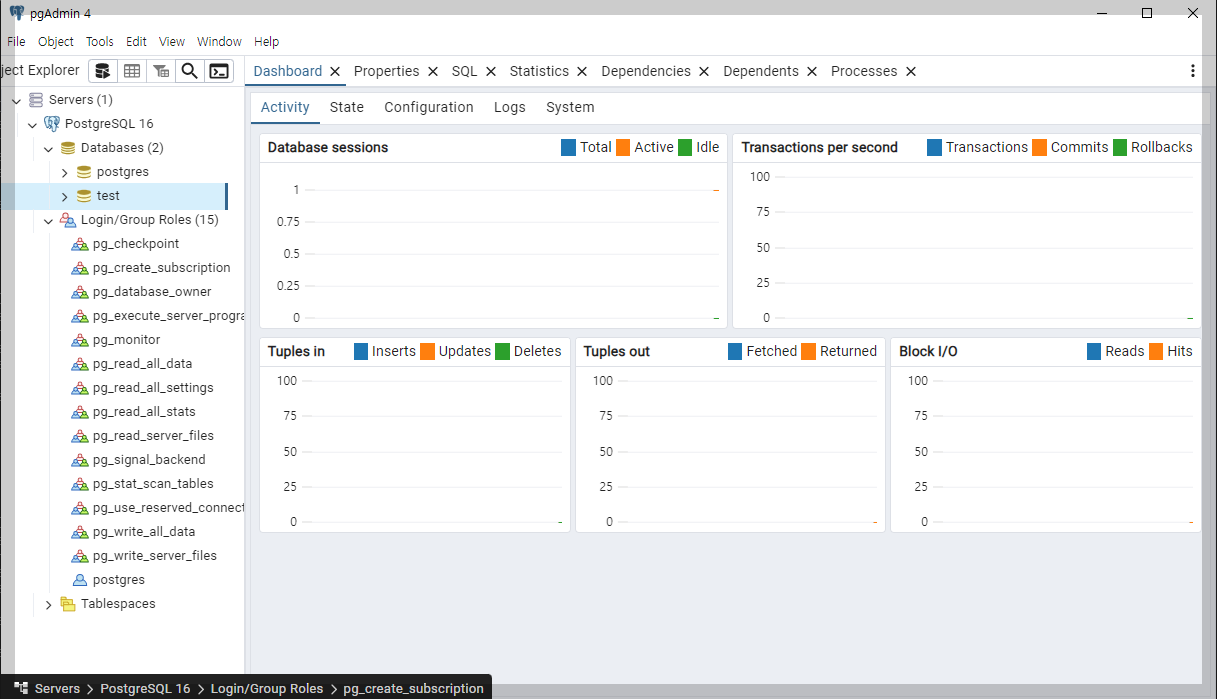Close the Dependents tab
Image resolution: width=1217 pixels, height=699 pixels.
812,71
